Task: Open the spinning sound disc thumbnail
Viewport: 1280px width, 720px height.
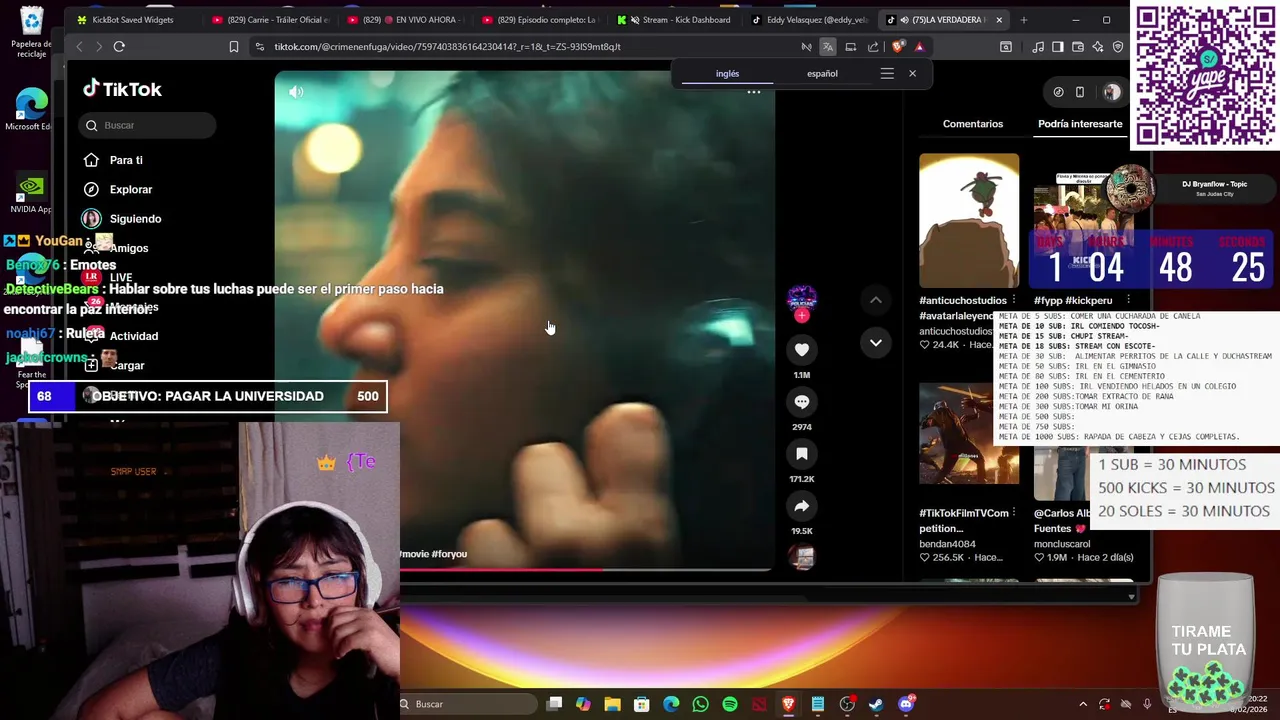Action: (x=802, y=558)
